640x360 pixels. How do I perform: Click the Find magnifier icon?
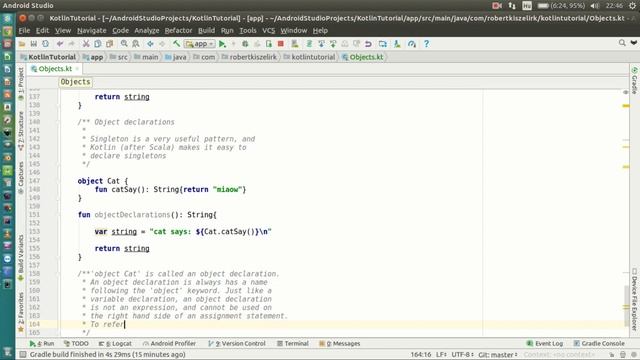click(124, 44)
